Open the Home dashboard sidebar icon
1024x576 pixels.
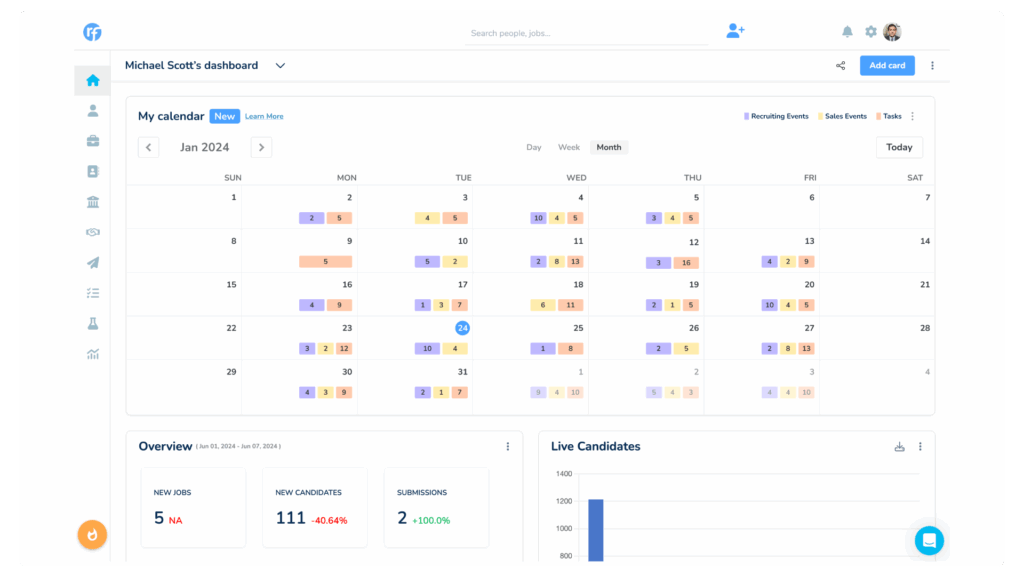[x=92, y=80]
